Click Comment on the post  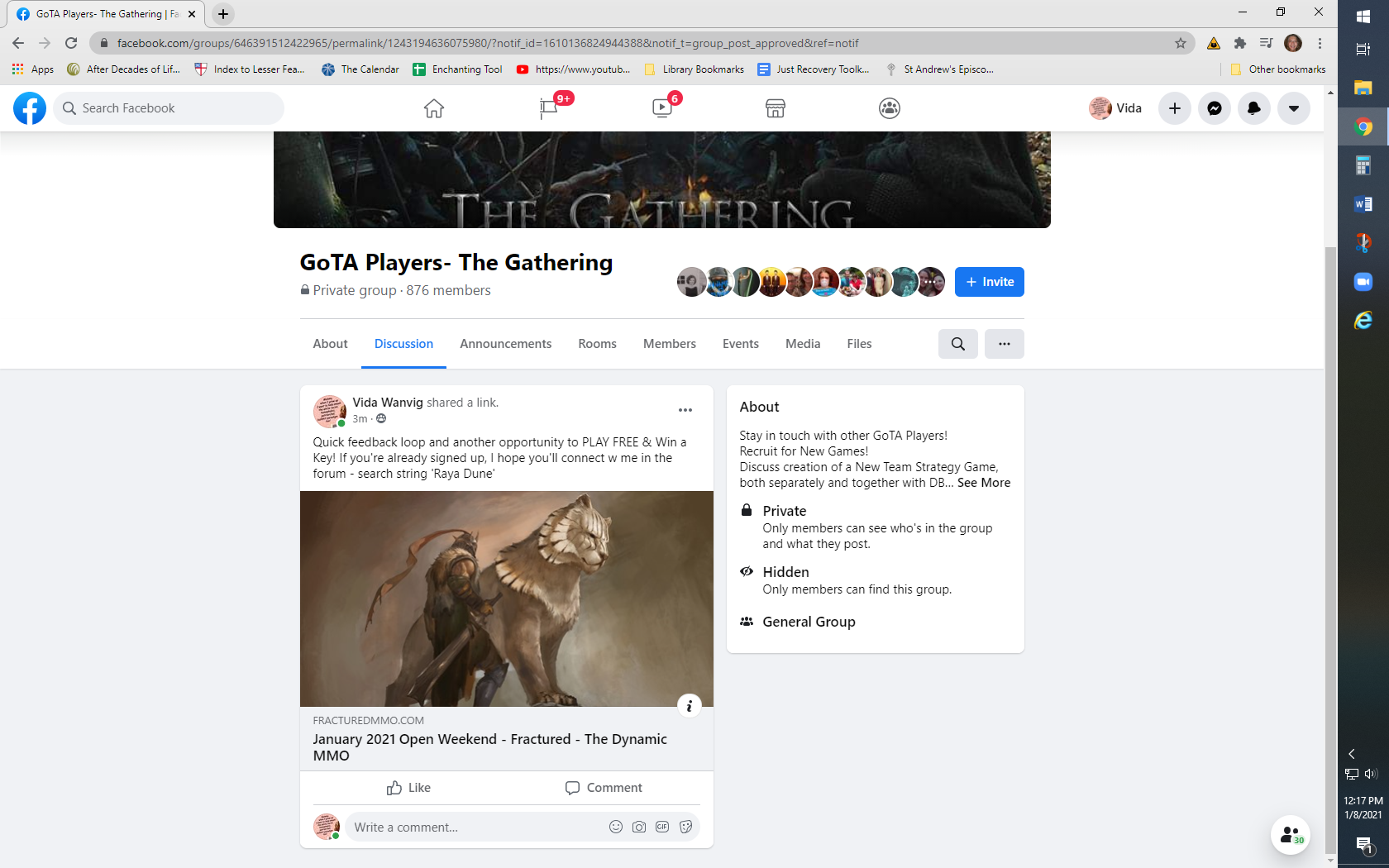(604, 788)
